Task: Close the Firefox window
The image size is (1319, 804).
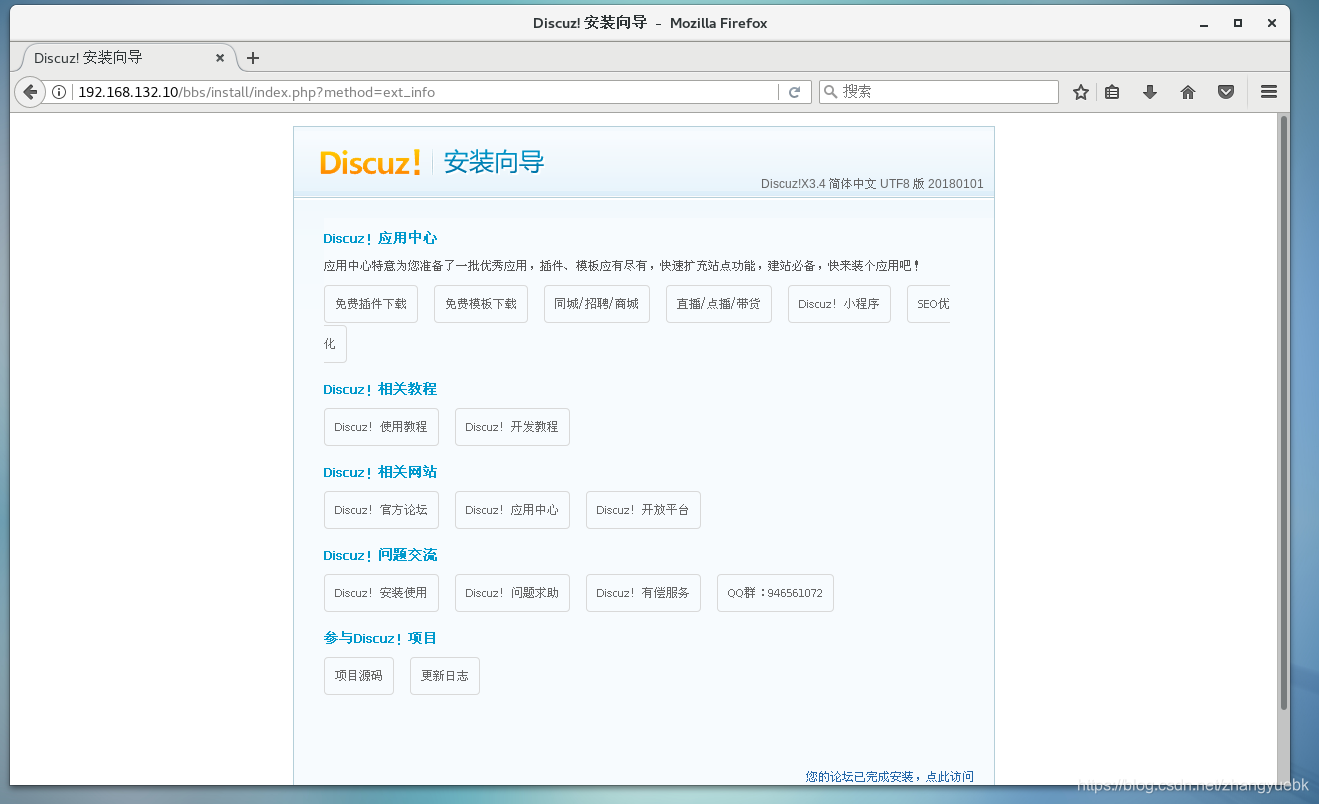Action: (1271, 22)
